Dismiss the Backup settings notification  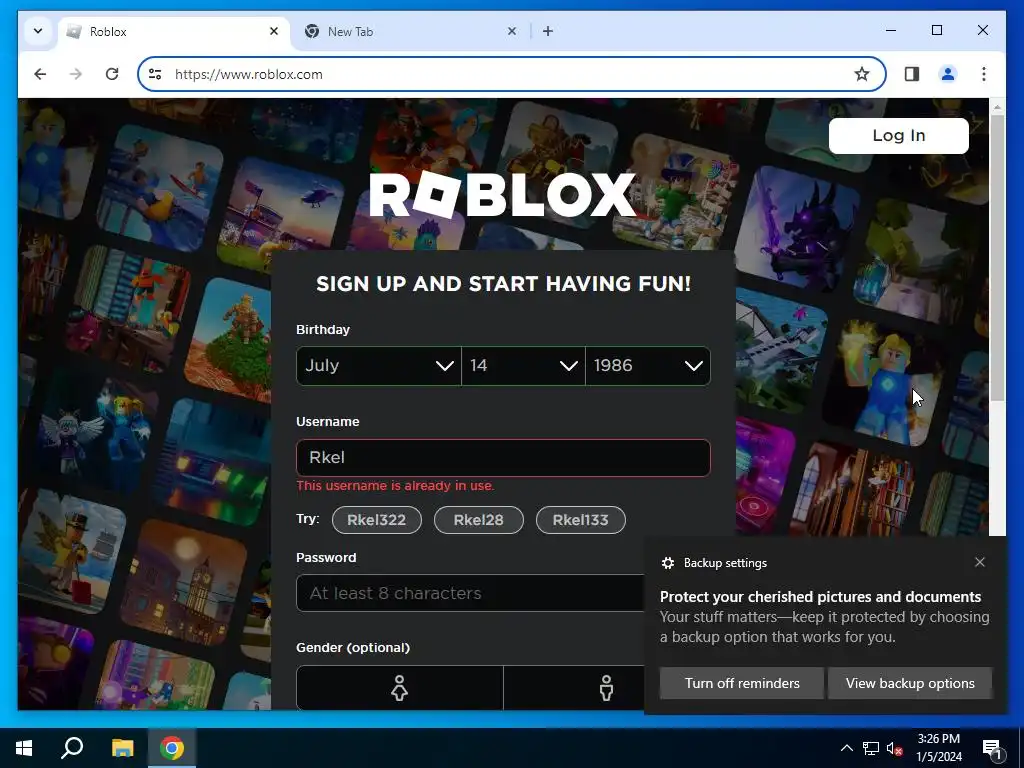tap(980, 562)
